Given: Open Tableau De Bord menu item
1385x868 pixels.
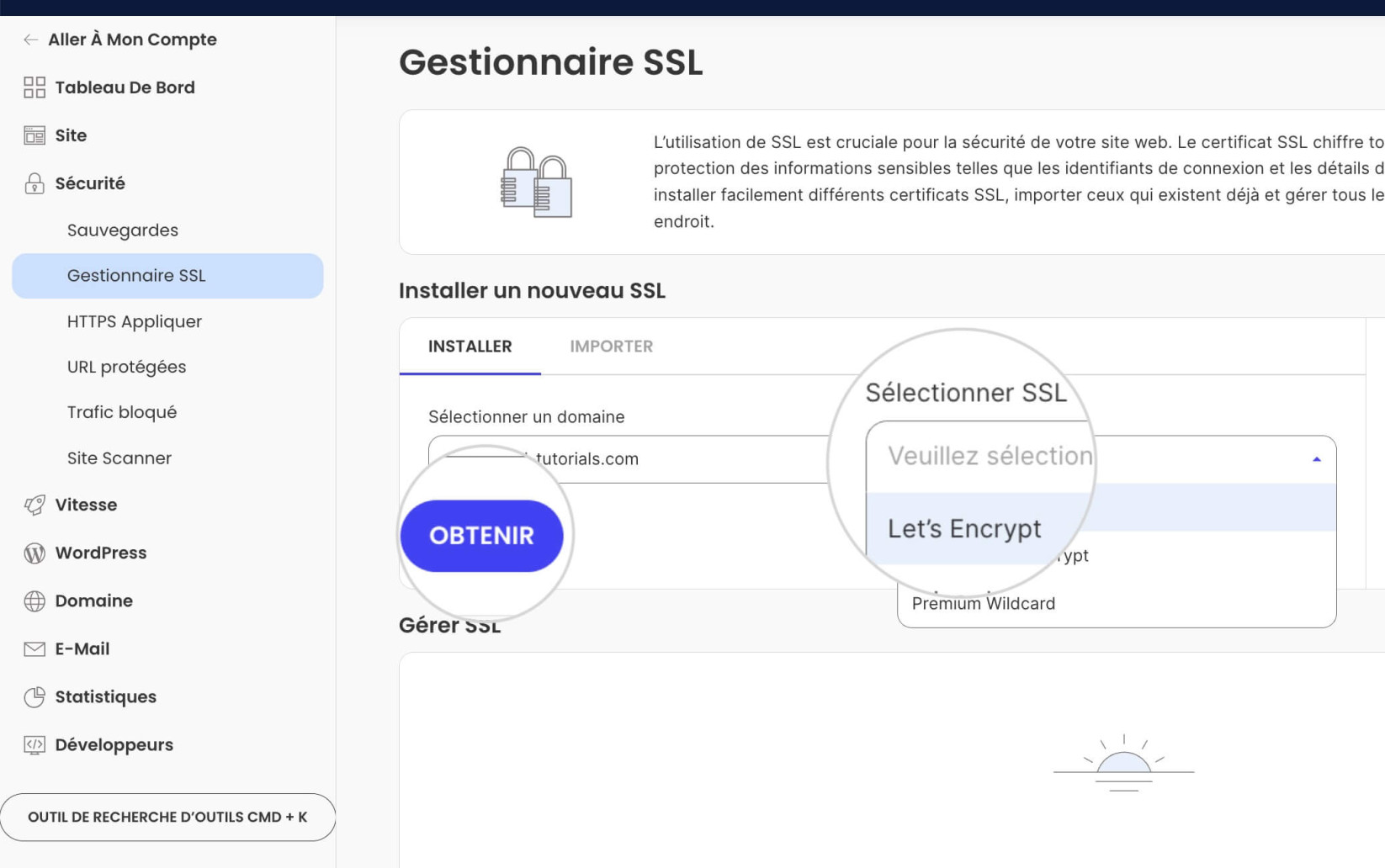Looking at the screenshot, I should (x=125, y=87).
